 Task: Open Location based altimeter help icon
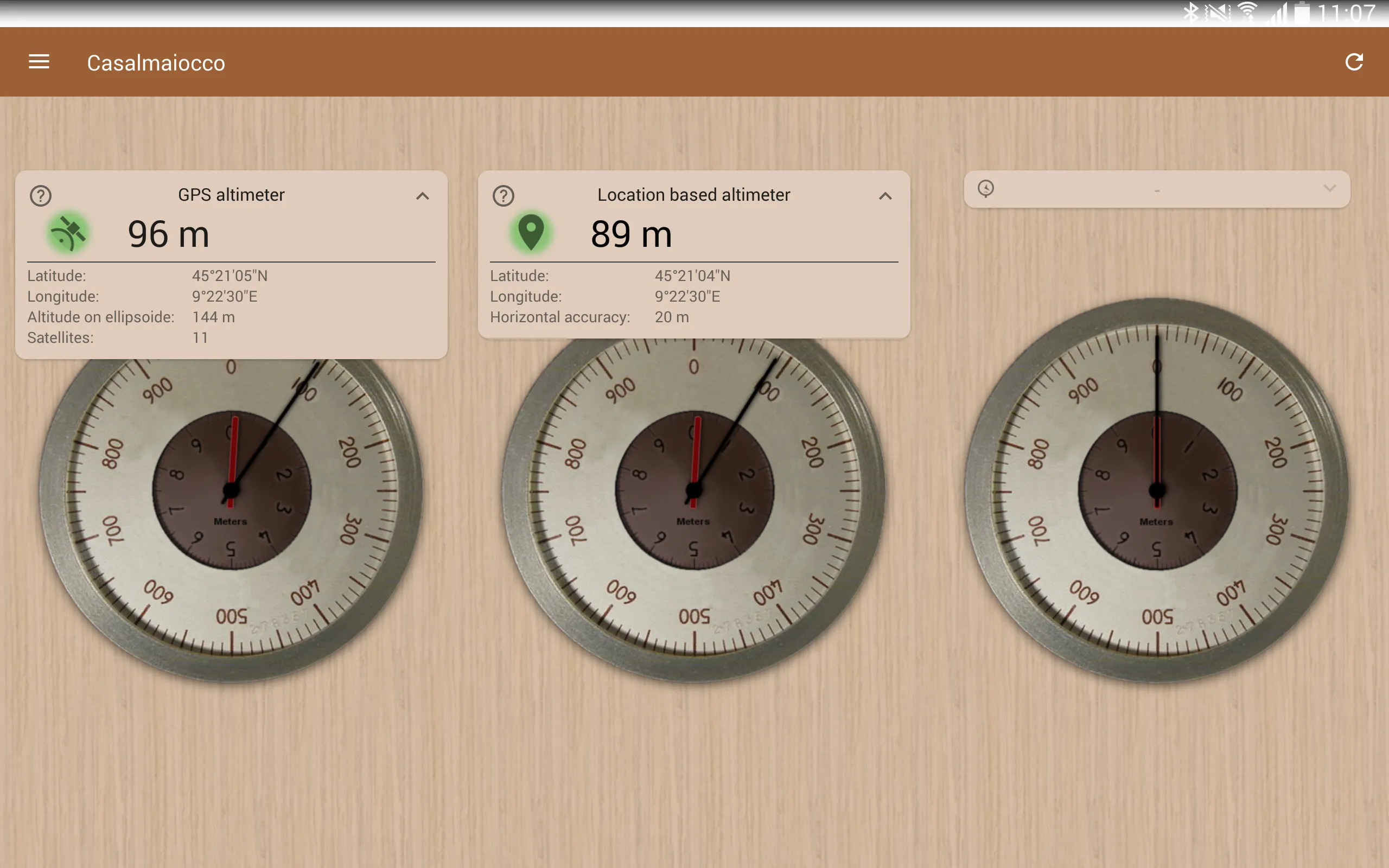tap(502, 195)
